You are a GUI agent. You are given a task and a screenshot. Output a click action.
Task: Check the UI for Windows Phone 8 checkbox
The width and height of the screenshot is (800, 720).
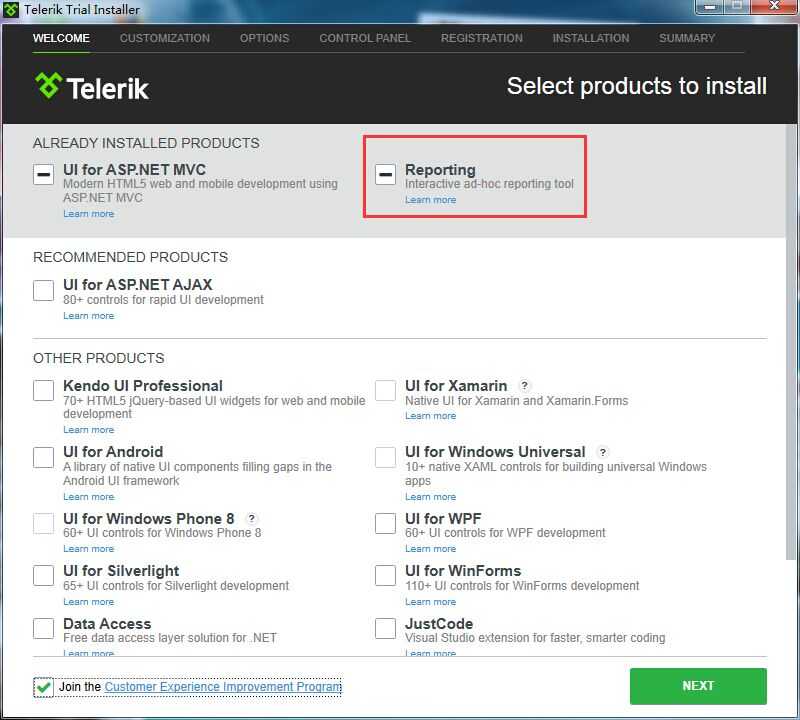[43, 524]
